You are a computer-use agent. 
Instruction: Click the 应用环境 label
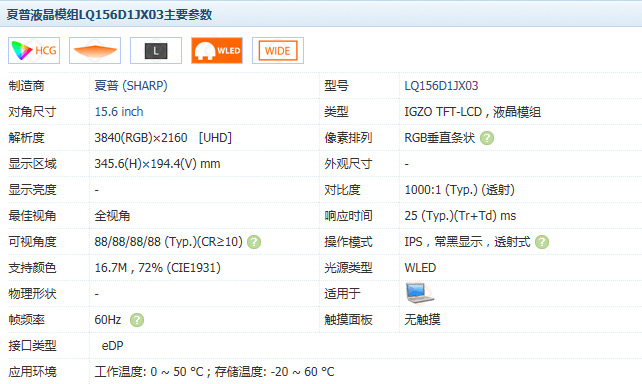[32, 372]
